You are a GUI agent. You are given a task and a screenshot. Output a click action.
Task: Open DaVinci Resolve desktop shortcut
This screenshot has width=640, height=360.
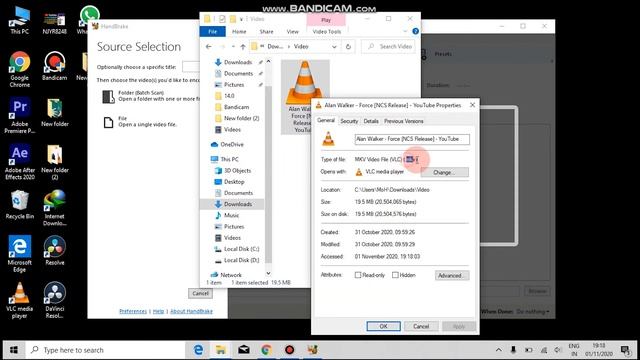(54, 300)
